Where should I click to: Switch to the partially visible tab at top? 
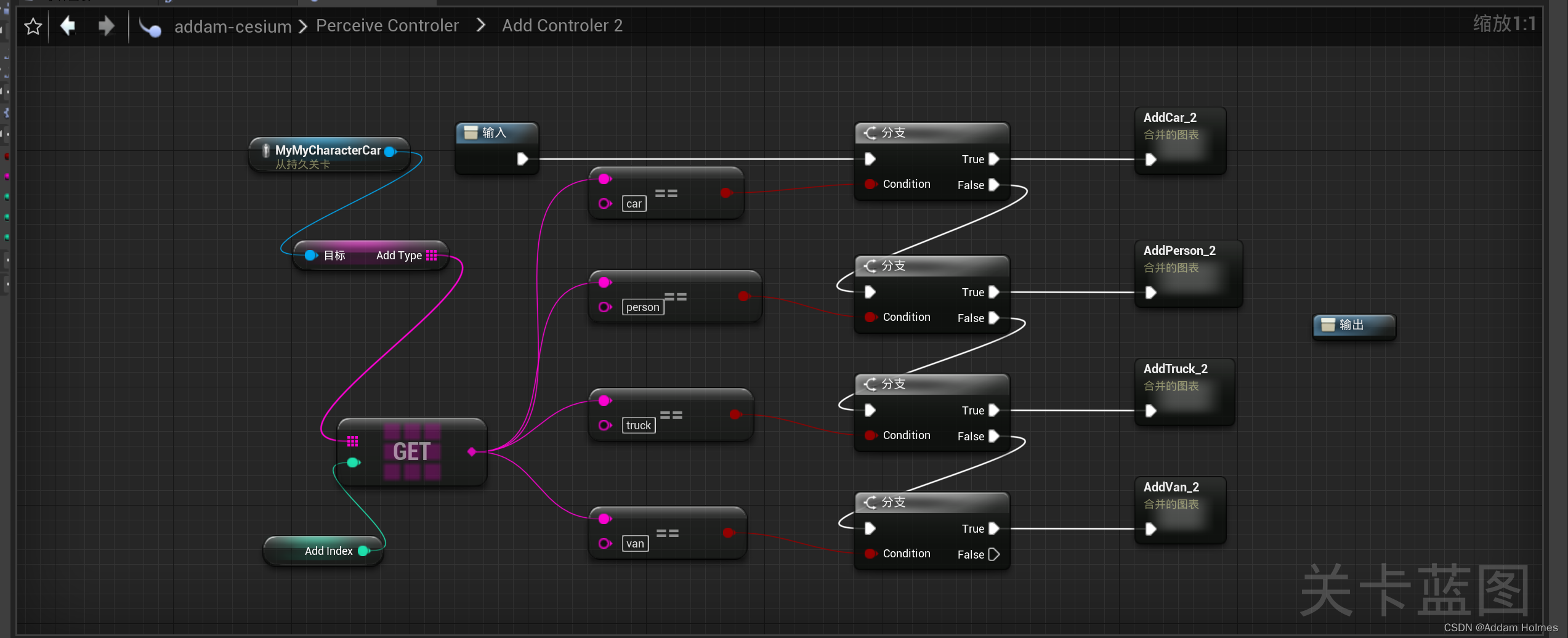click(x=228, y=2)
